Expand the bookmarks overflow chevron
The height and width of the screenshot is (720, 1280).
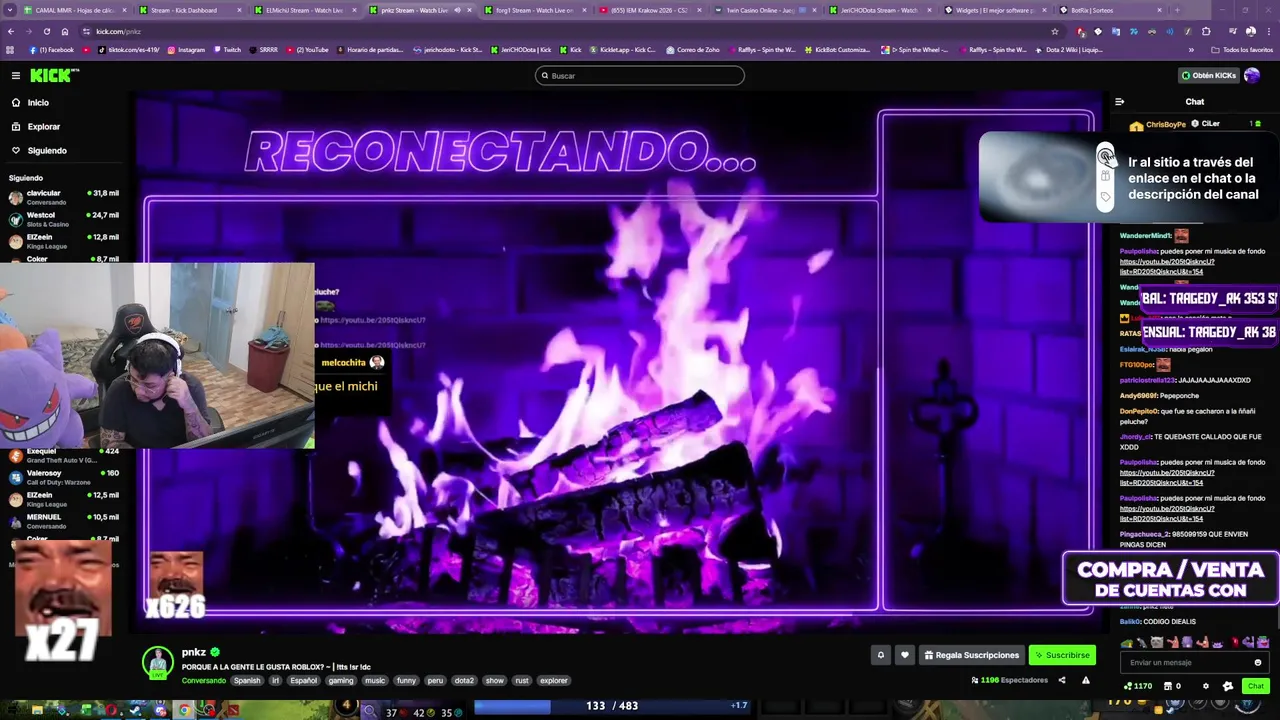[1190, 49]
